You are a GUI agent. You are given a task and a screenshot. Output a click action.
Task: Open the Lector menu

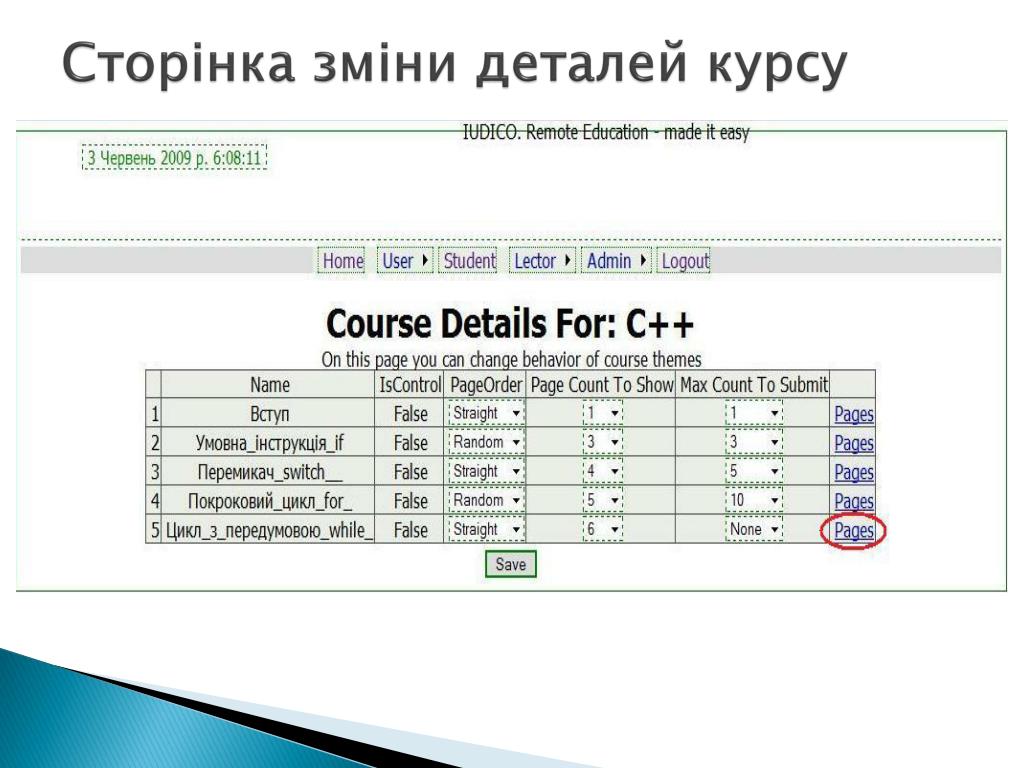[x=543, y=261]
